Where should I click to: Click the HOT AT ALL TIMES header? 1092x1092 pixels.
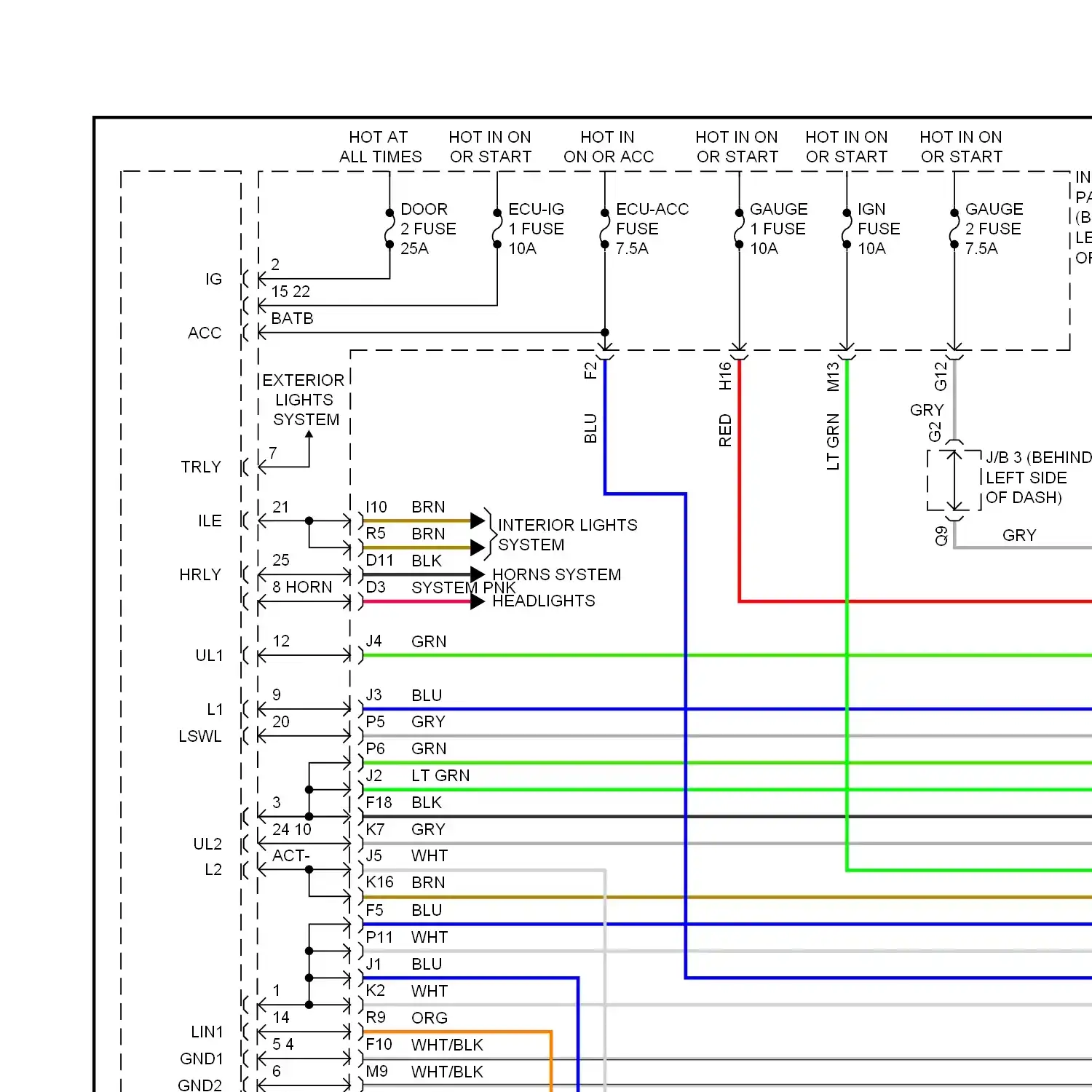(380, 147)
